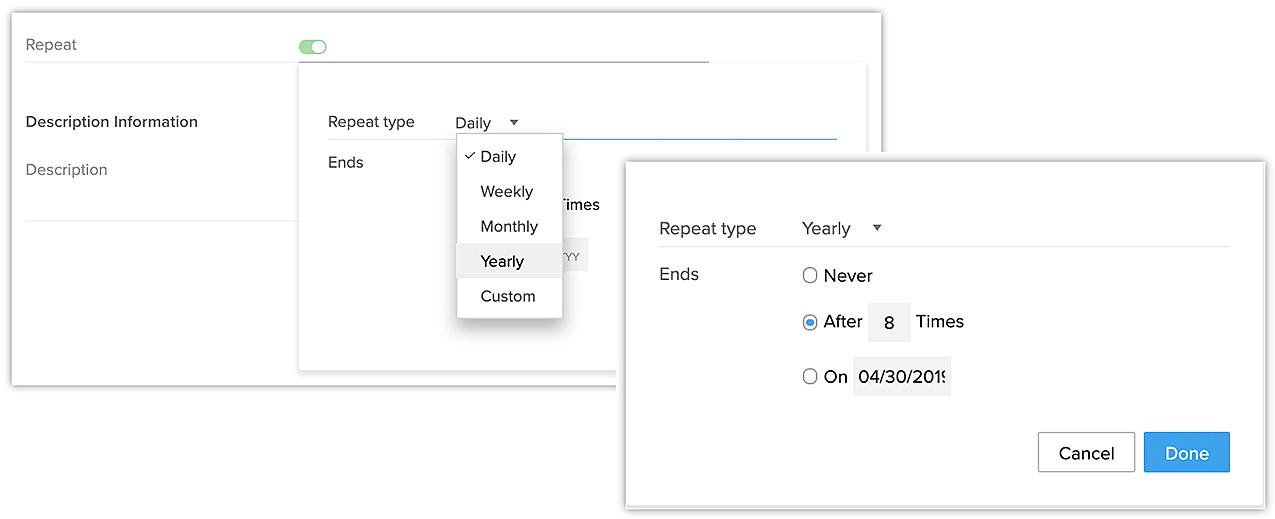Pick Monthly in the repeat type menu
Viewport: 1275px width, 519px height.
click(509, 227)
